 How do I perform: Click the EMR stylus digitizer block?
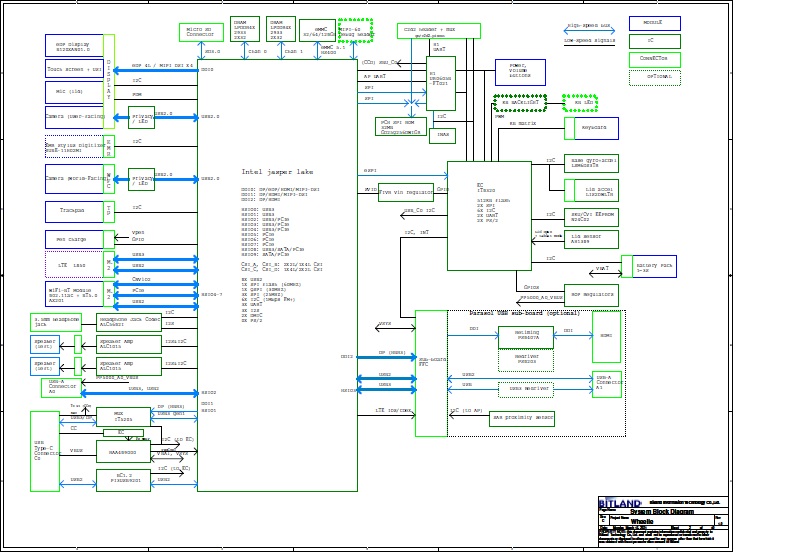74,147
